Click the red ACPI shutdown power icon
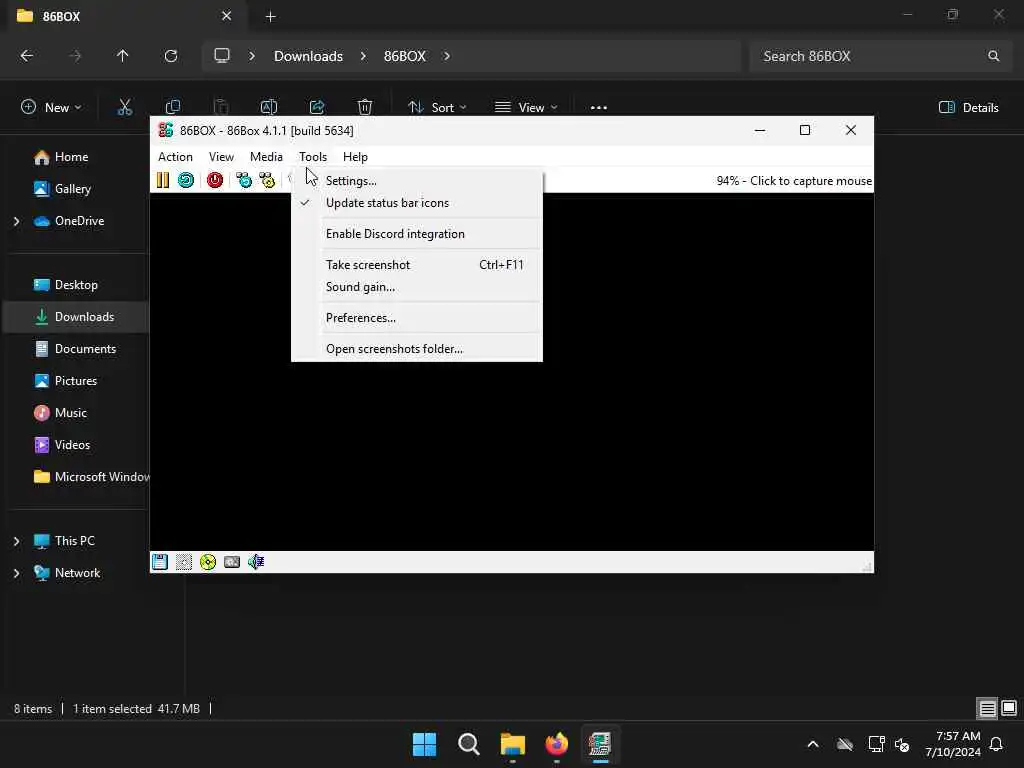This screenshot has width=1024, height=768. tap(215, 180)
